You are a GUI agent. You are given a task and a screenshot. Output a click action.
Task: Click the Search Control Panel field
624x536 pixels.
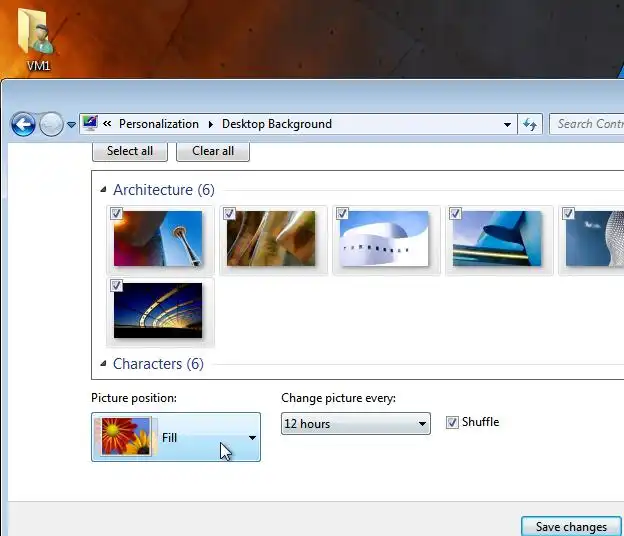point(587,124)
